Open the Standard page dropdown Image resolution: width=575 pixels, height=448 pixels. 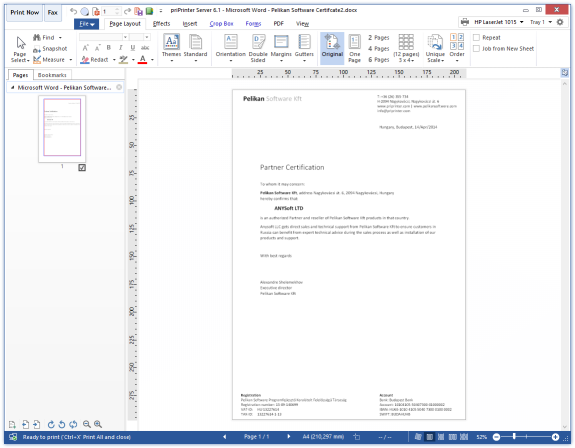(x=195, y=48)
